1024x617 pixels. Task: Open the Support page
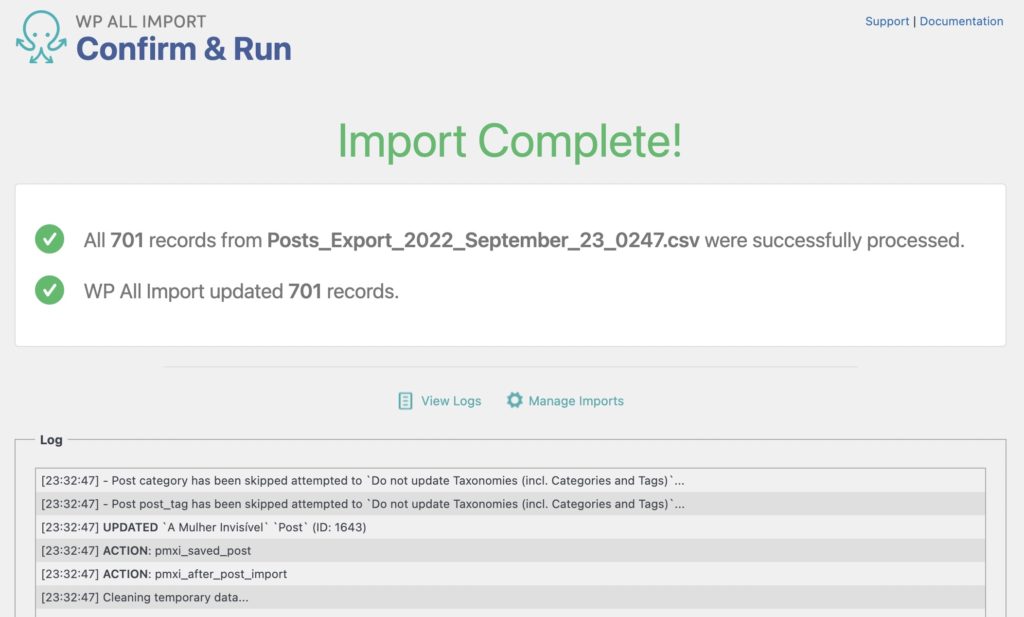pos(887,21)
